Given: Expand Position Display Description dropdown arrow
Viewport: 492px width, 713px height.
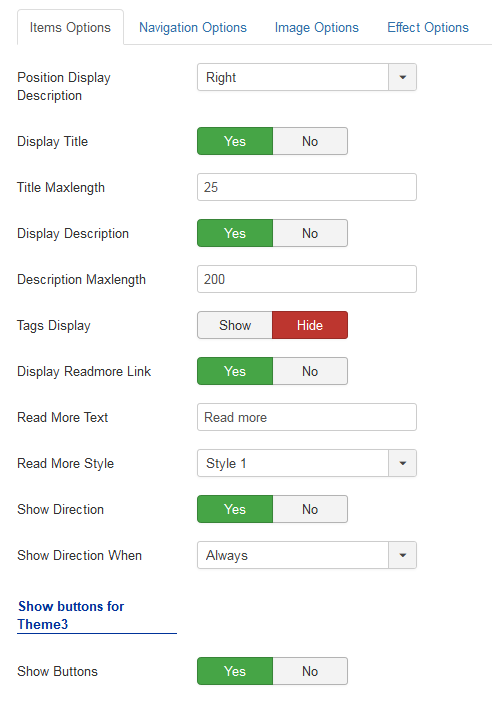Looking at the screenshot, I should coord(402,77).
